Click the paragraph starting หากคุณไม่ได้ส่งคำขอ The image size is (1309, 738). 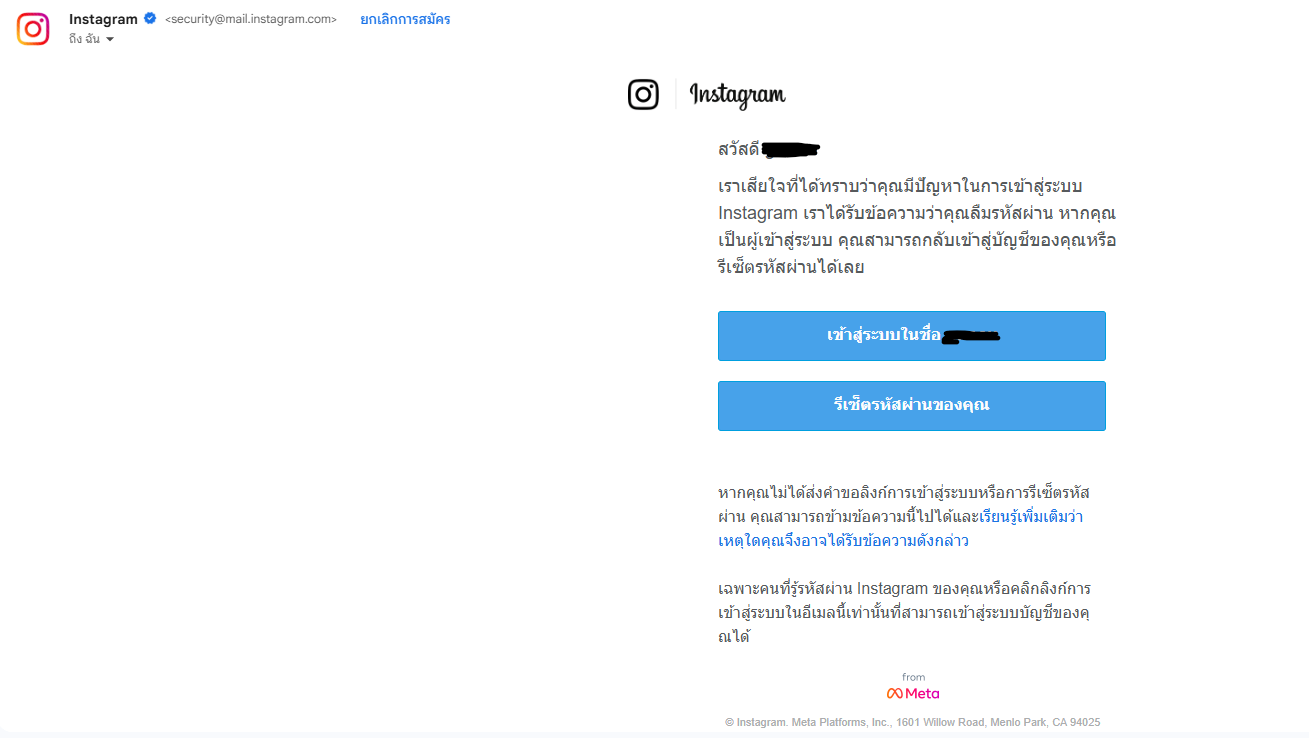904,517
